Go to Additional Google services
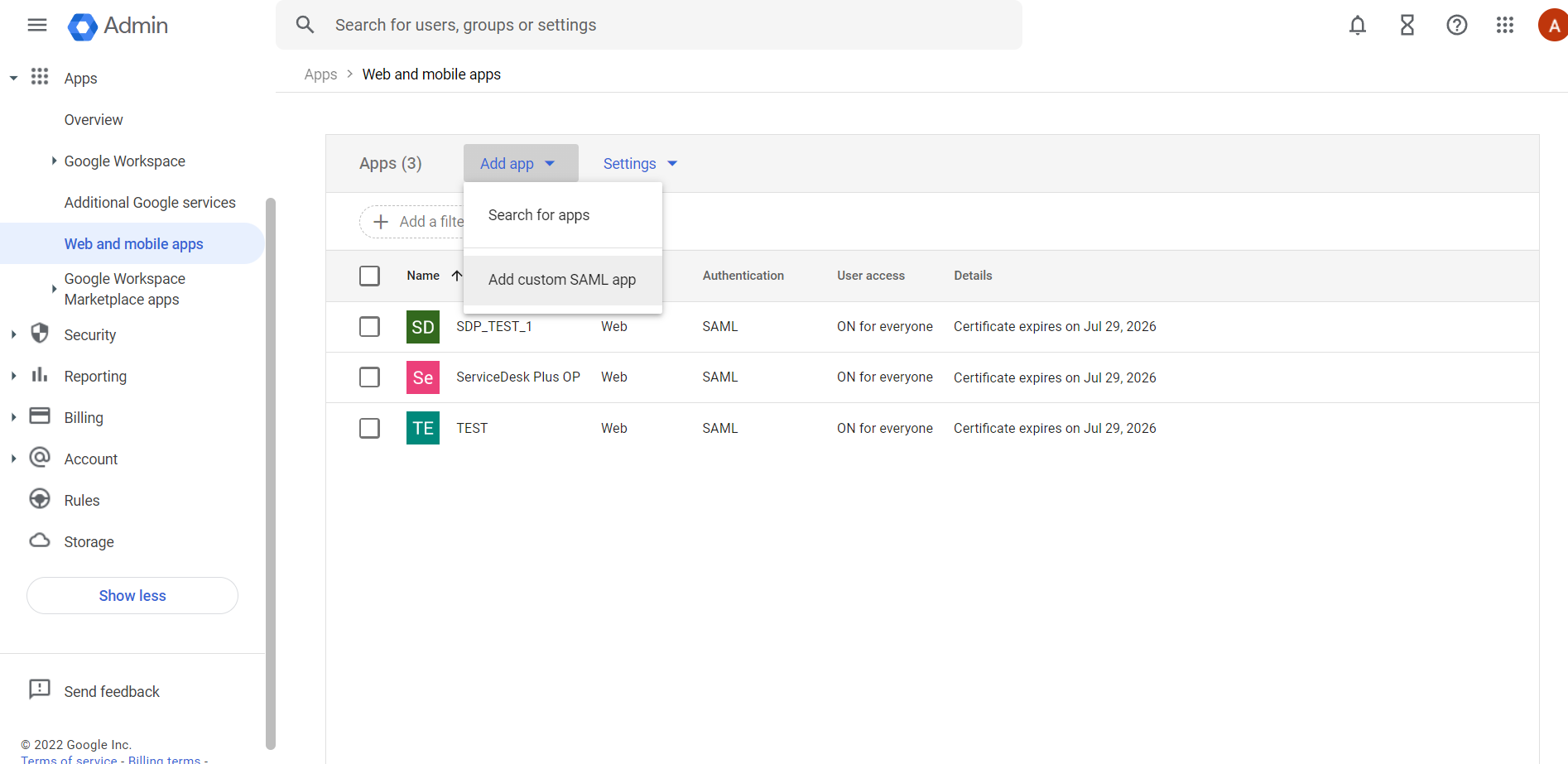Viewport: 1568px width, 764px height. (x=150, y=203)
